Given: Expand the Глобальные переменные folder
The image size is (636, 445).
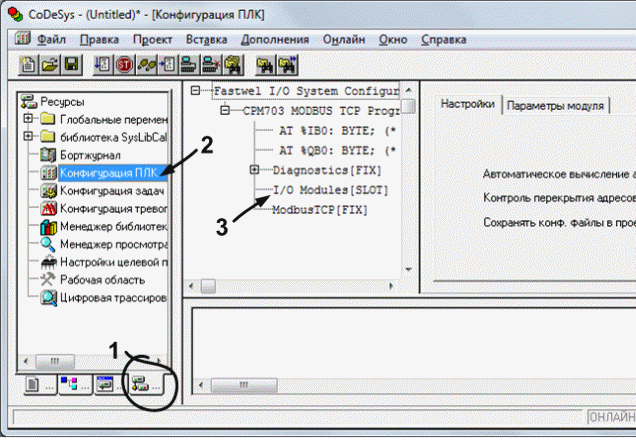Looking at the screenshot, I should click(27, 120).
